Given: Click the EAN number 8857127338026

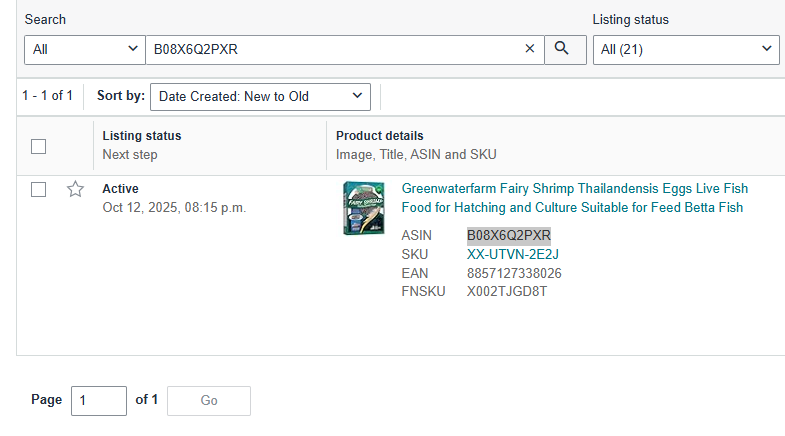Looking at the screenshot, I should [x=514, y=273].
